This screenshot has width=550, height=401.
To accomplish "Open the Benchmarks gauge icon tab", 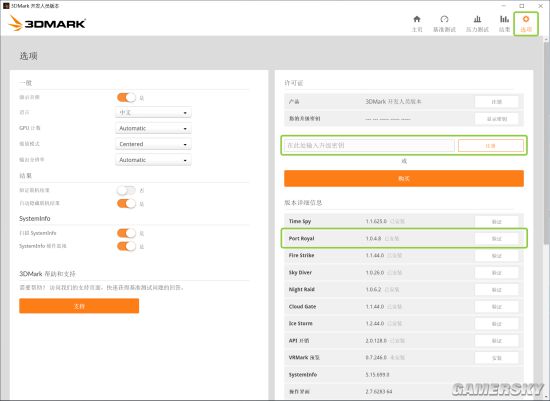I will pos(444,24).
